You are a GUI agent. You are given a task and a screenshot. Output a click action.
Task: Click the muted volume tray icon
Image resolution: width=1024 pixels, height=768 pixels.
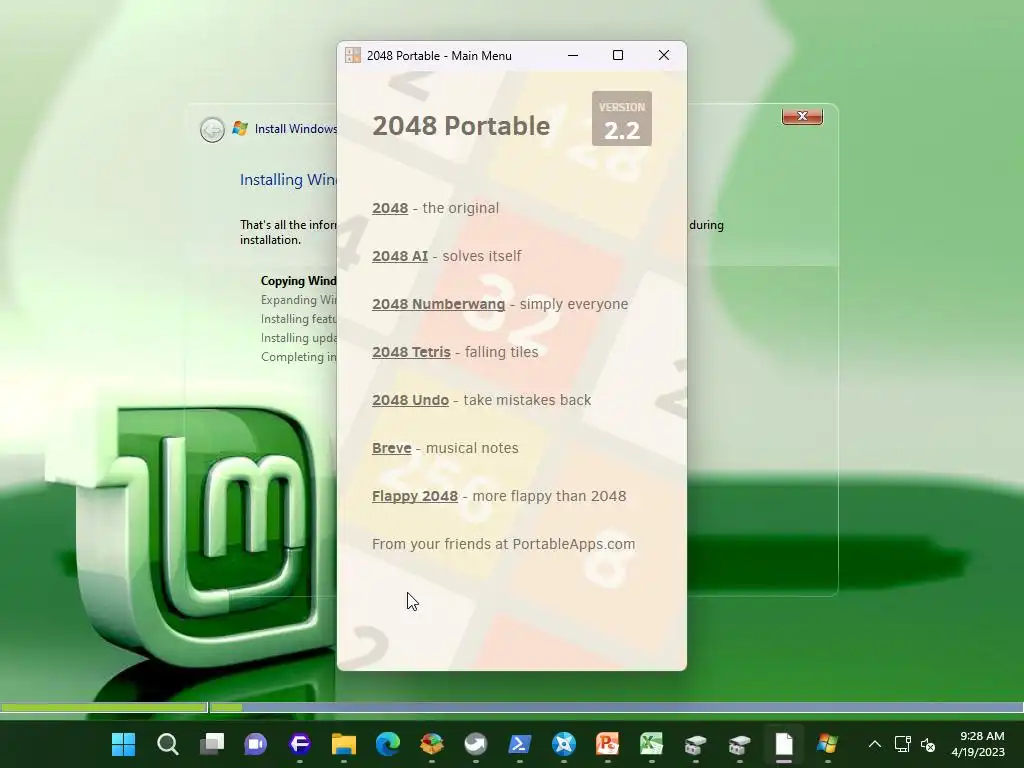click(928, 744)
